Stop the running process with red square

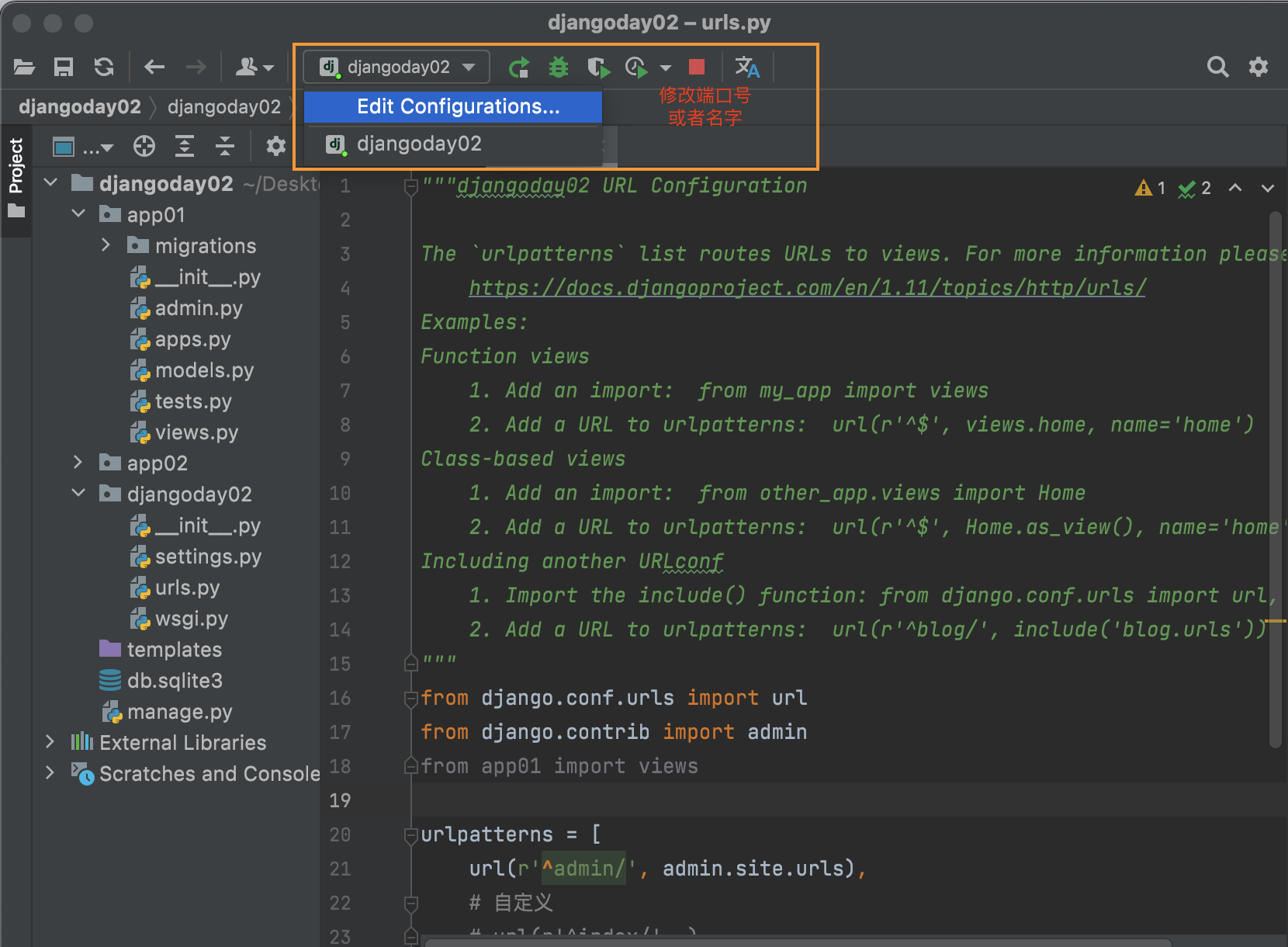coord(697,68)
